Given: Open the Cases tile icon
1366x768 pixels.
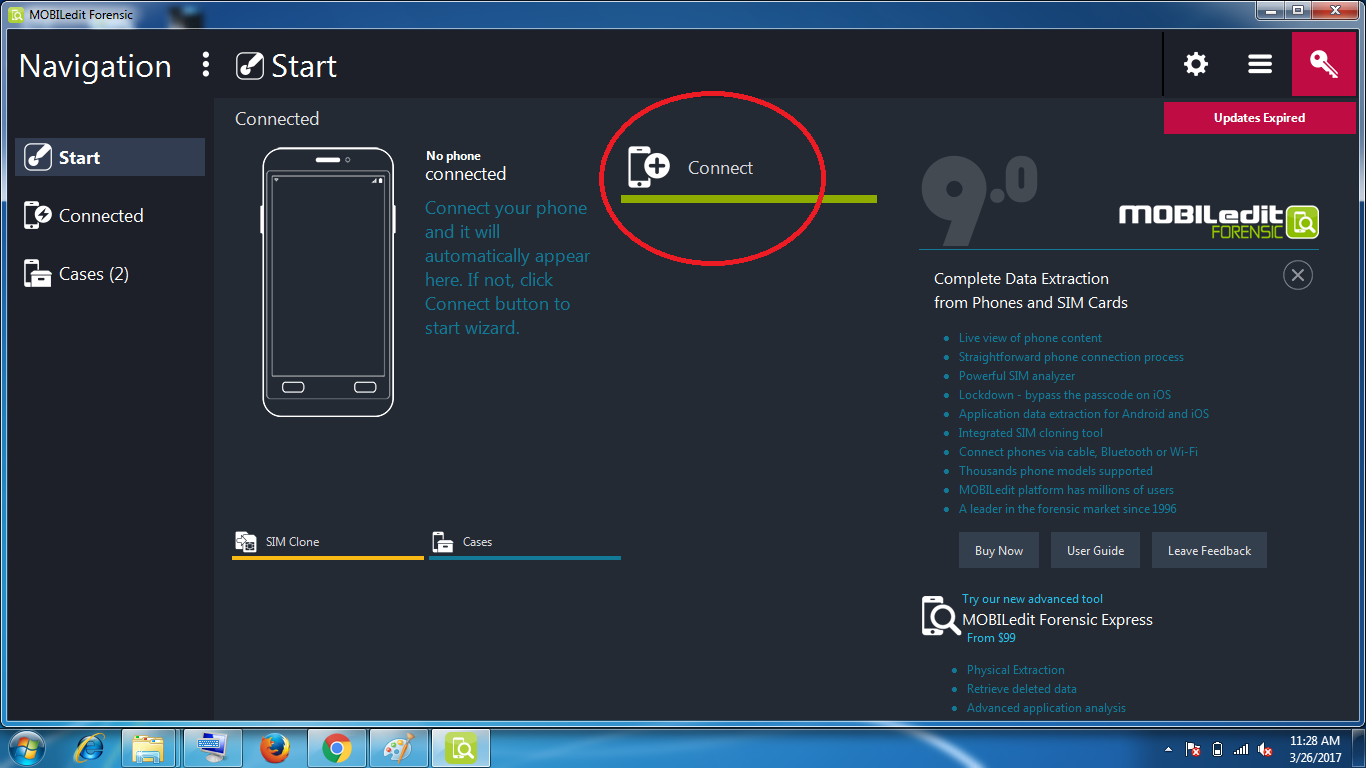Looking at the screenshot, I should coord(442,542).
